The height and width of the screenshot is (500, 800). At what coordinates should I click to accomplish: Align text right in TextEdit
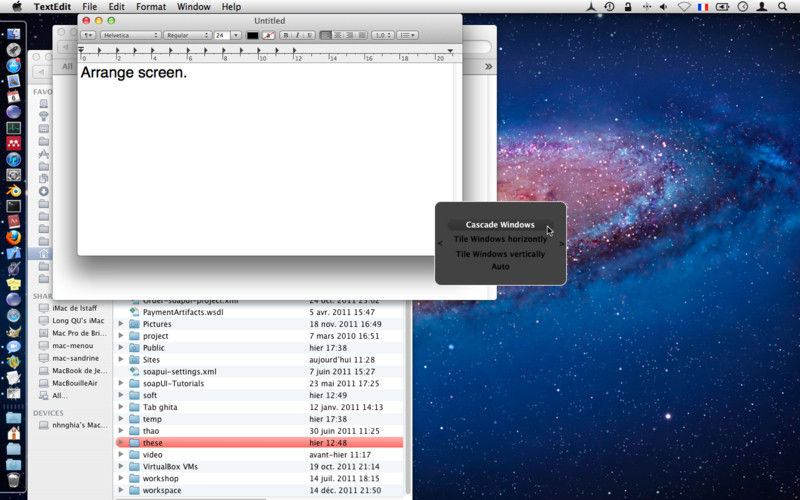pos(349,35)
